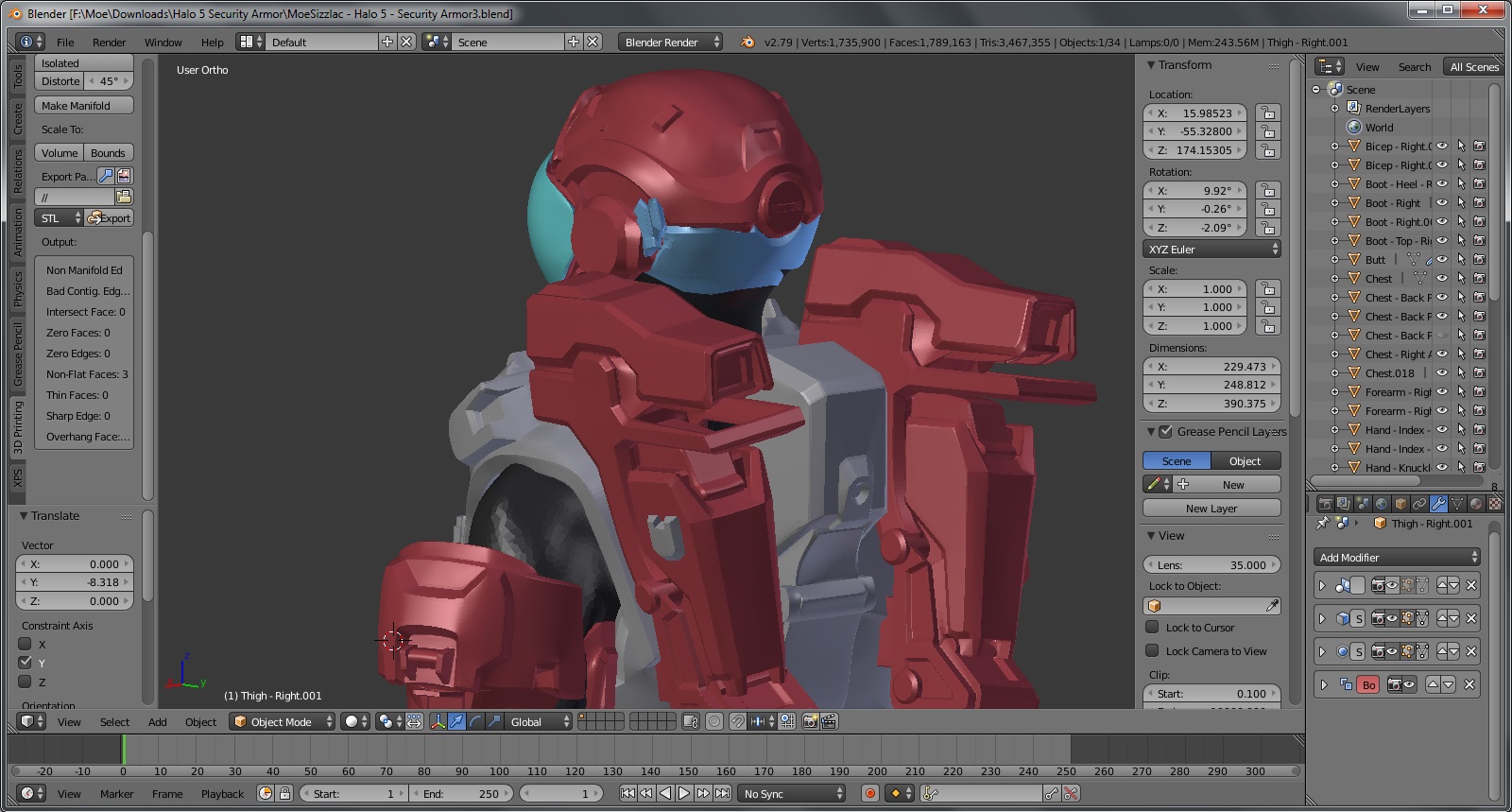Click the Lens value slider field
This screenshot has height=812, width=1512.
point(1211,564)
